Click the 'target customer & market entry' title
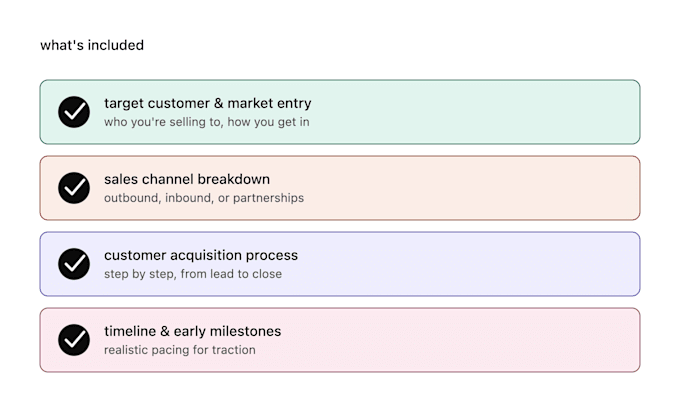 [x=208, y=103]
